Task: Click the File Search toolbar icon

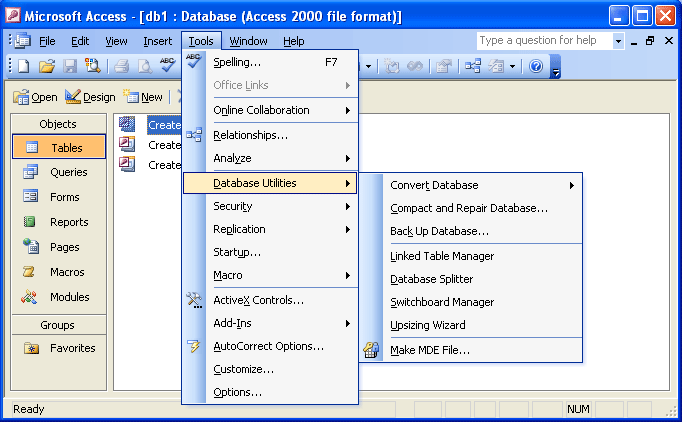Action: coord(92,66)
